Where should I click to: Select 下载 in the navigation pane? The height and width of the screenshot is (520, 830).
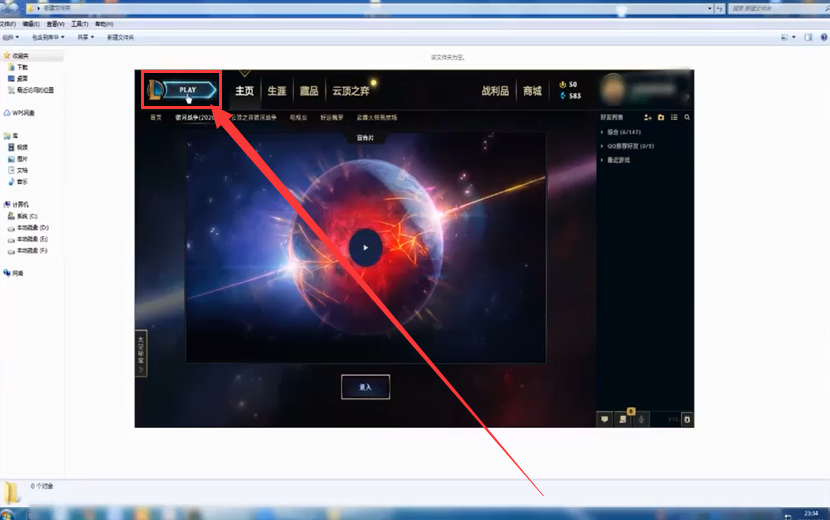22,67
